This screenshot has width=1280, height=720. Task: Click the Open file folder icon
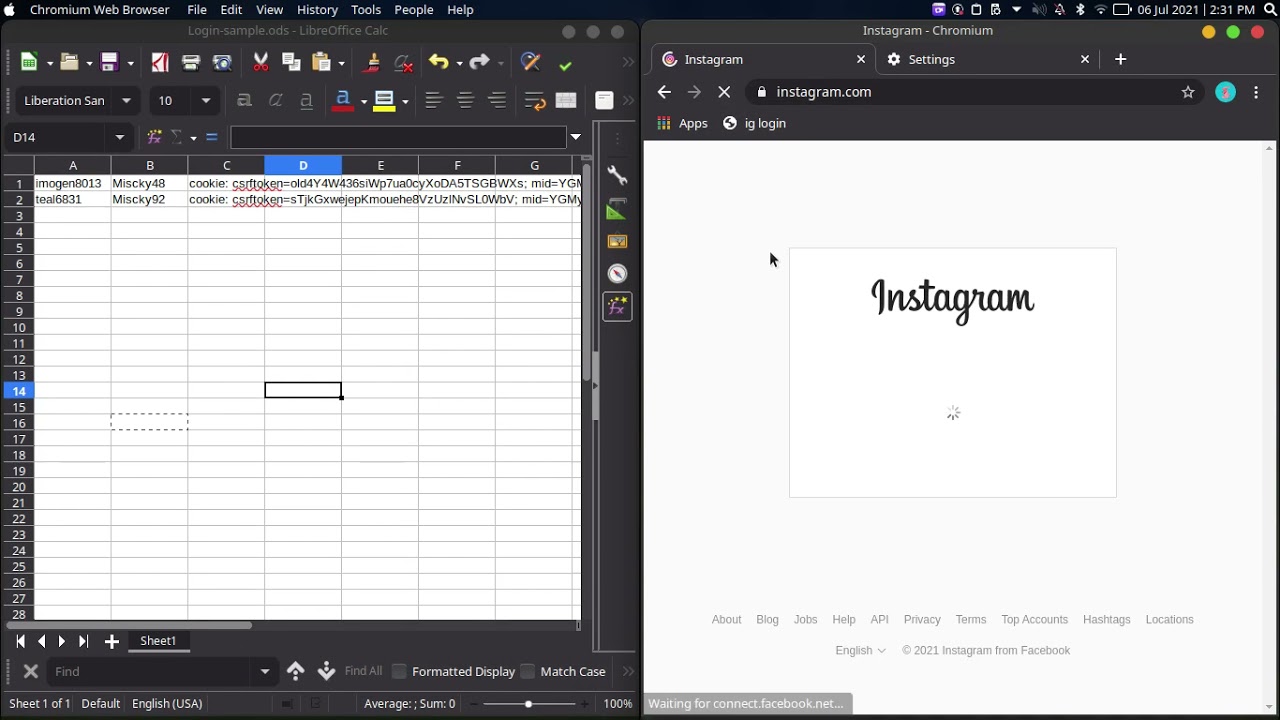(x=69, y=63)
